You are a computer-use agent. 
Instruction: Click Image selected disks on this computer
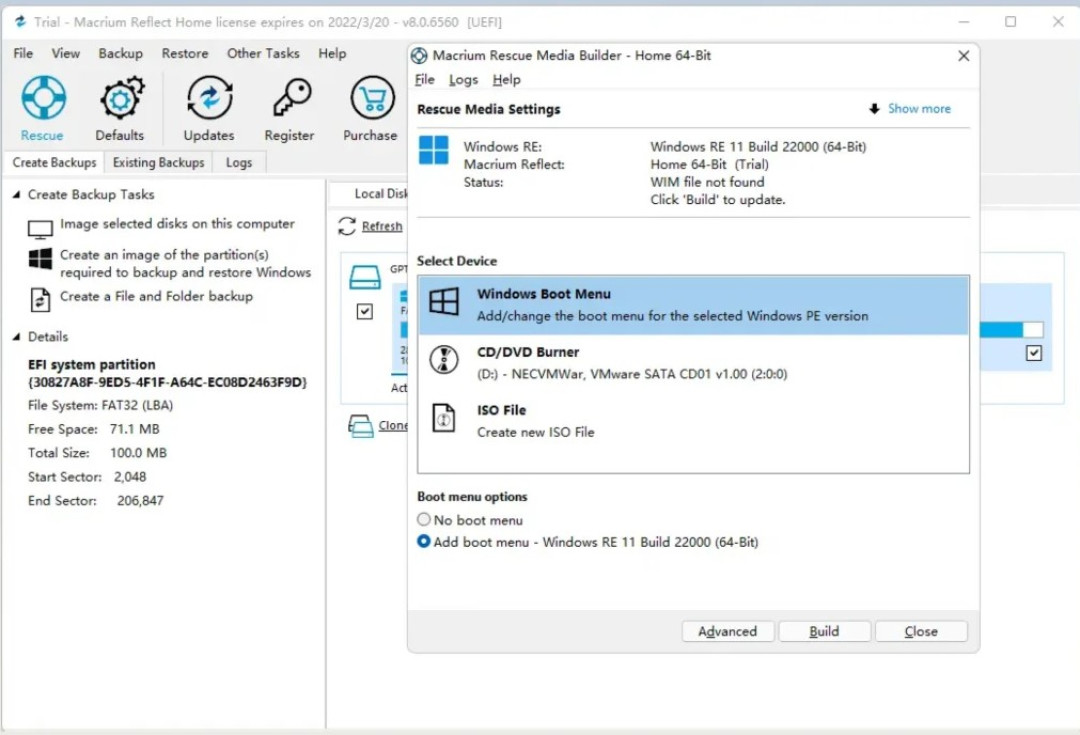click(x=177, y=224)
